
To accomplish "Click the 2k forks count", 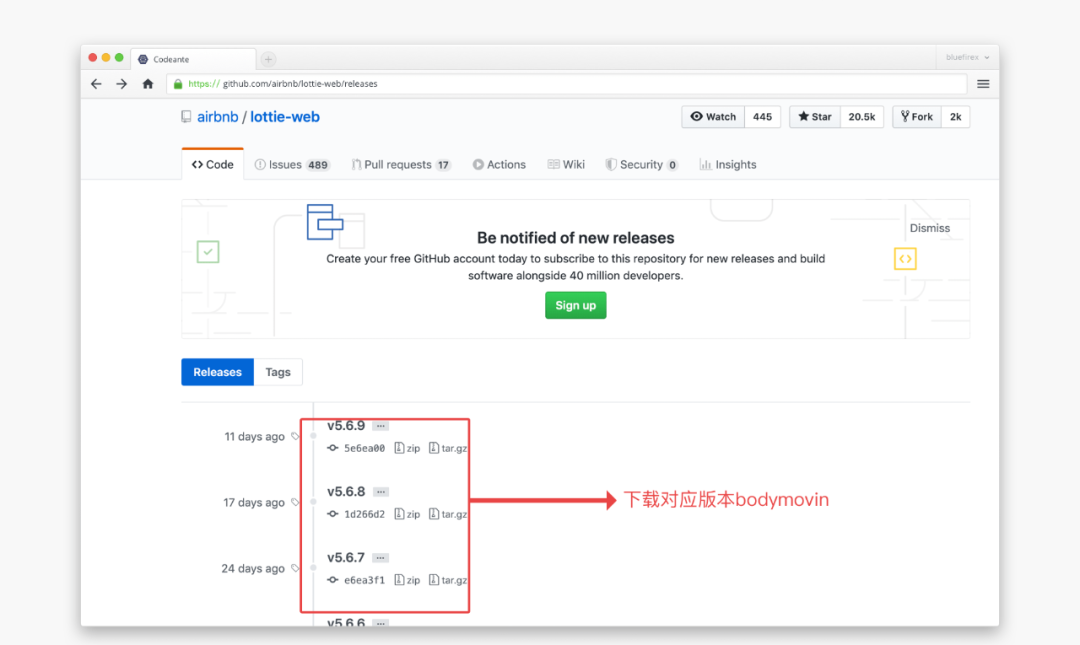I will point(956,117).
